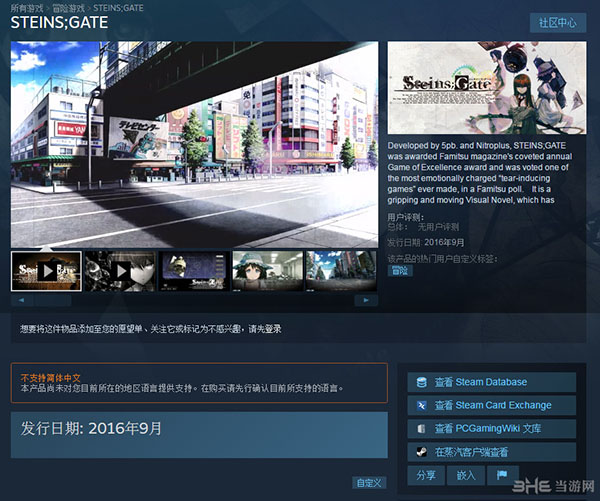This screenshot has width=600, height=501.
Task: Select the girl with hat screenshot thumbnail
Action: point(266,270)
